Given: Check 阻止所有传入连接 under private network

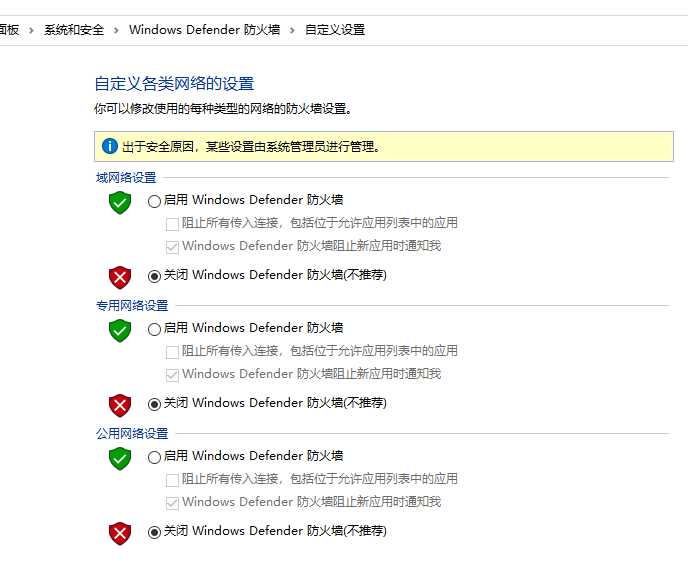Looking at the screenshot, I should coord(172,352).
